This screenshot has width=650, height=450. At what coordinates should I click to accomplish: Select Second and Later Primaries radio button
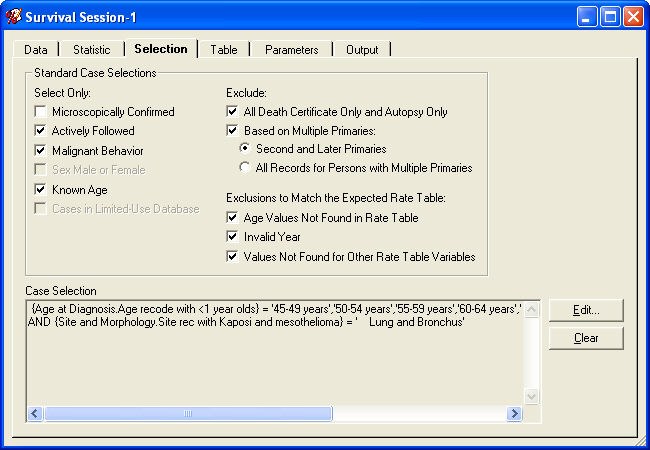coord(246,149)
